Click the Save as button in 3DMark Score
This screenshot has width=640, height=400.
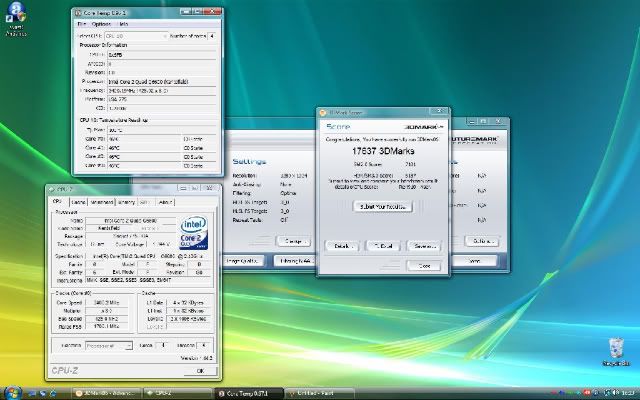(x=424, y=246)
